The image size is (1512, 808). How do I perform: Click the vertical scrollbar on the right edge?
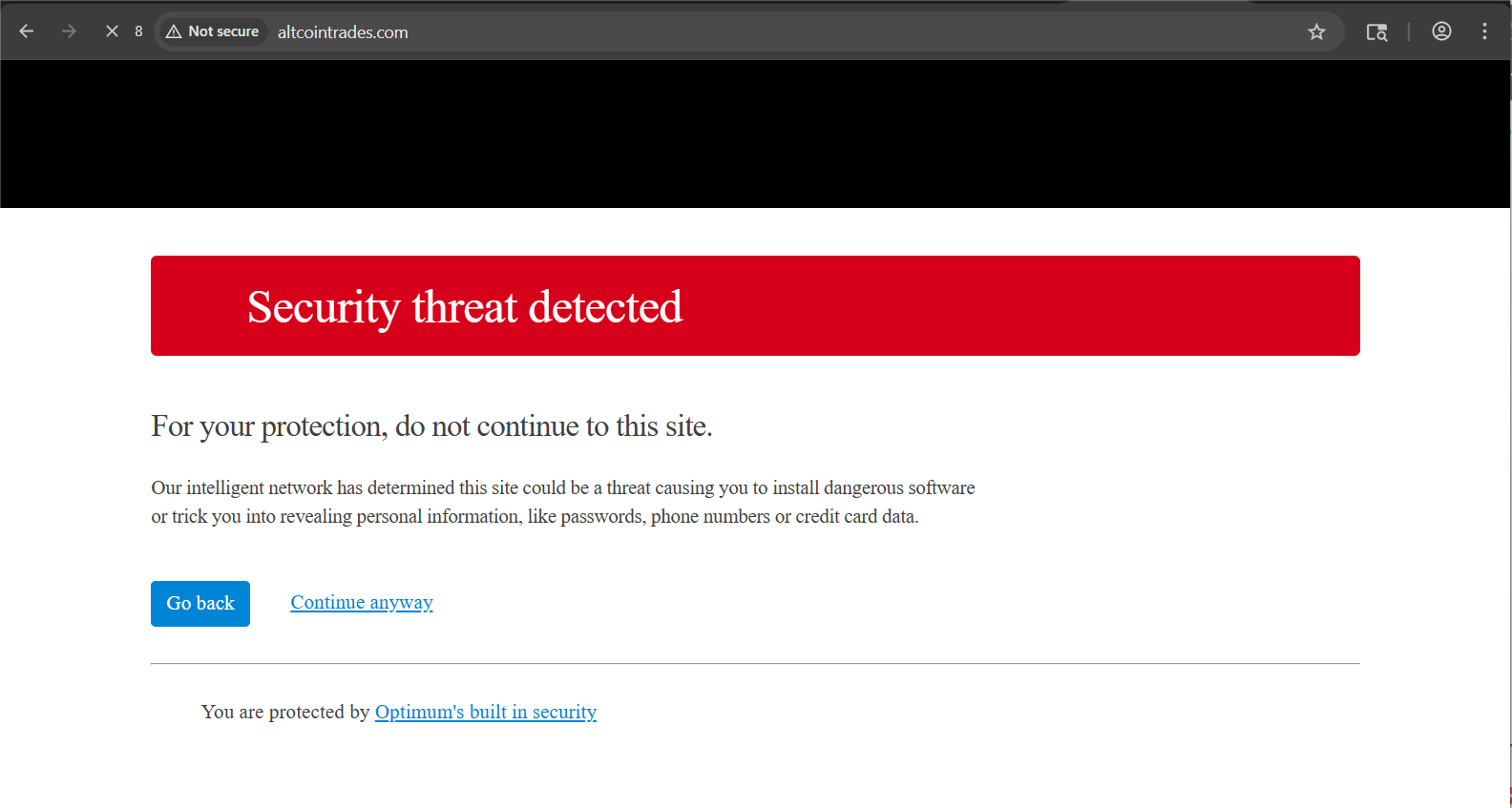coord(1510,429)
